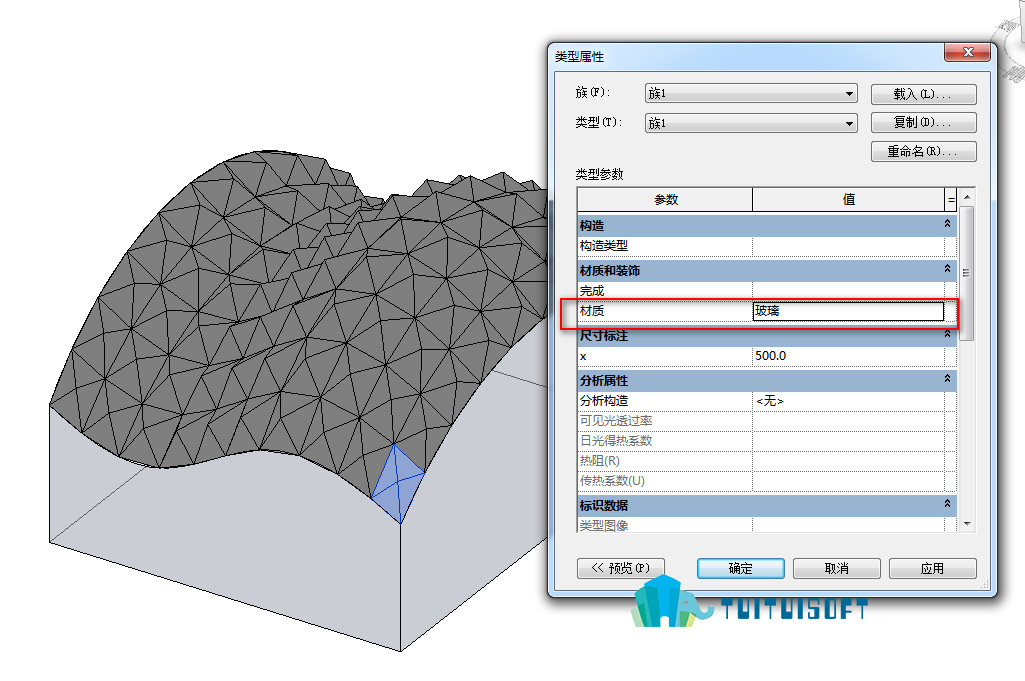The height and width of the screenshot is (681, 1025).
Task: Collapse the 分析属性 section
Action: [947, 379]
